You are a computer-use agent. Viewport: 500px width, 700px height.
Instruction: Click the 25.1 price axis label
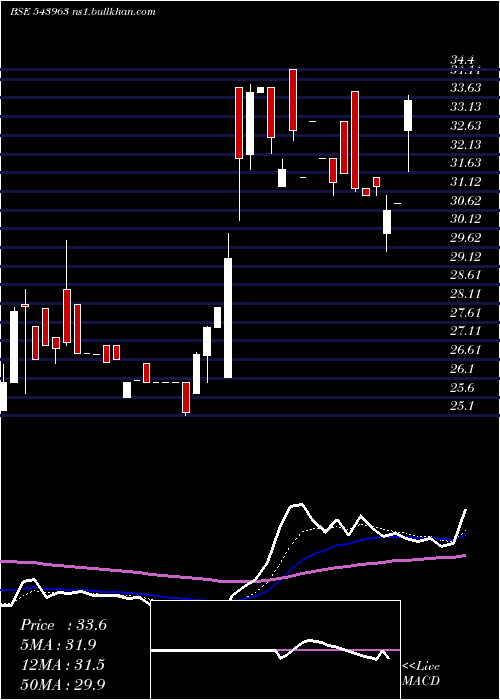pos(462,405)
